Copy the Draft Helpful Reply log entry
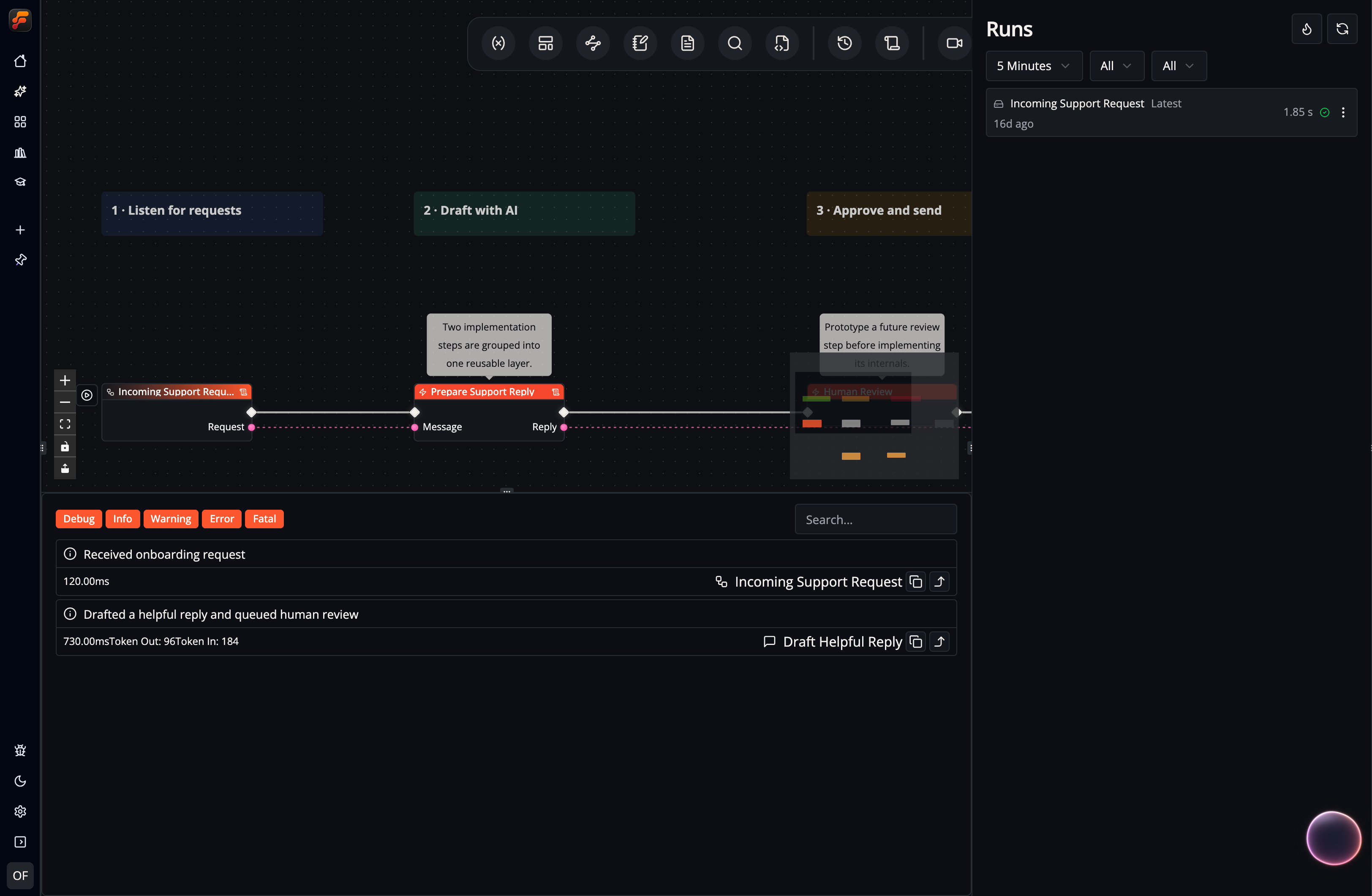The width and height of the screenshot is (1372, 896). coord(915,642)
